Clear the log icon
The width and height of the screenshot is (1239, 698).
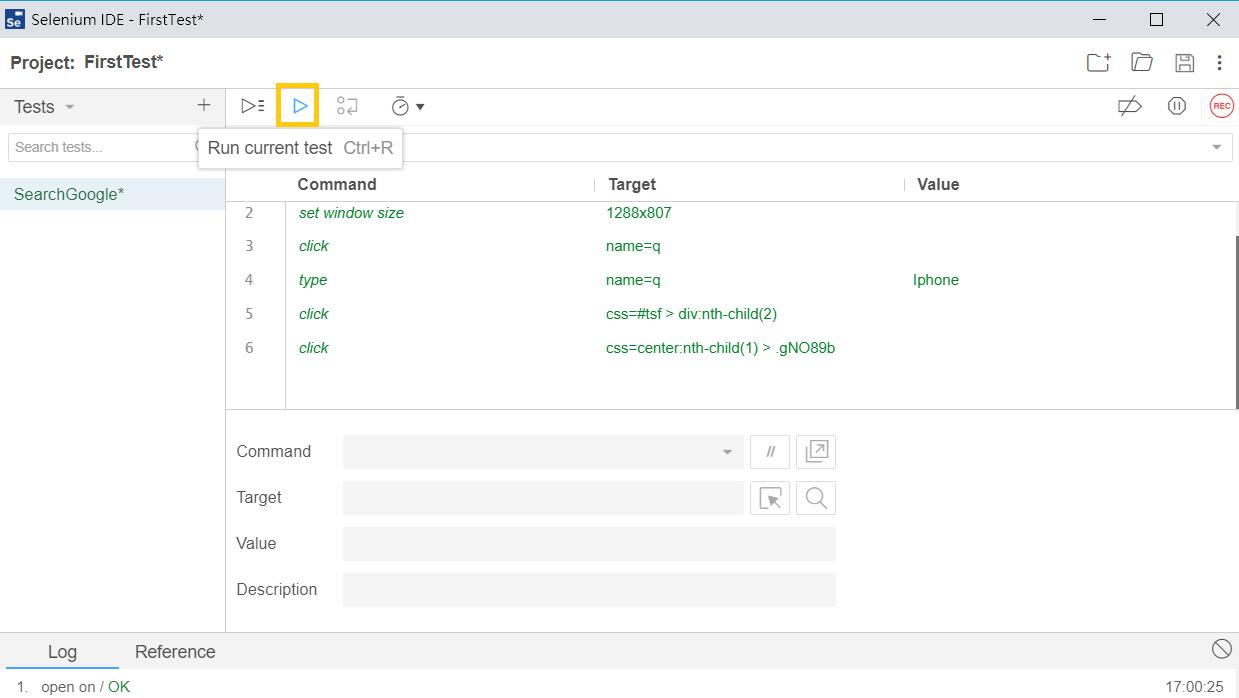(x=1221, y=649)
